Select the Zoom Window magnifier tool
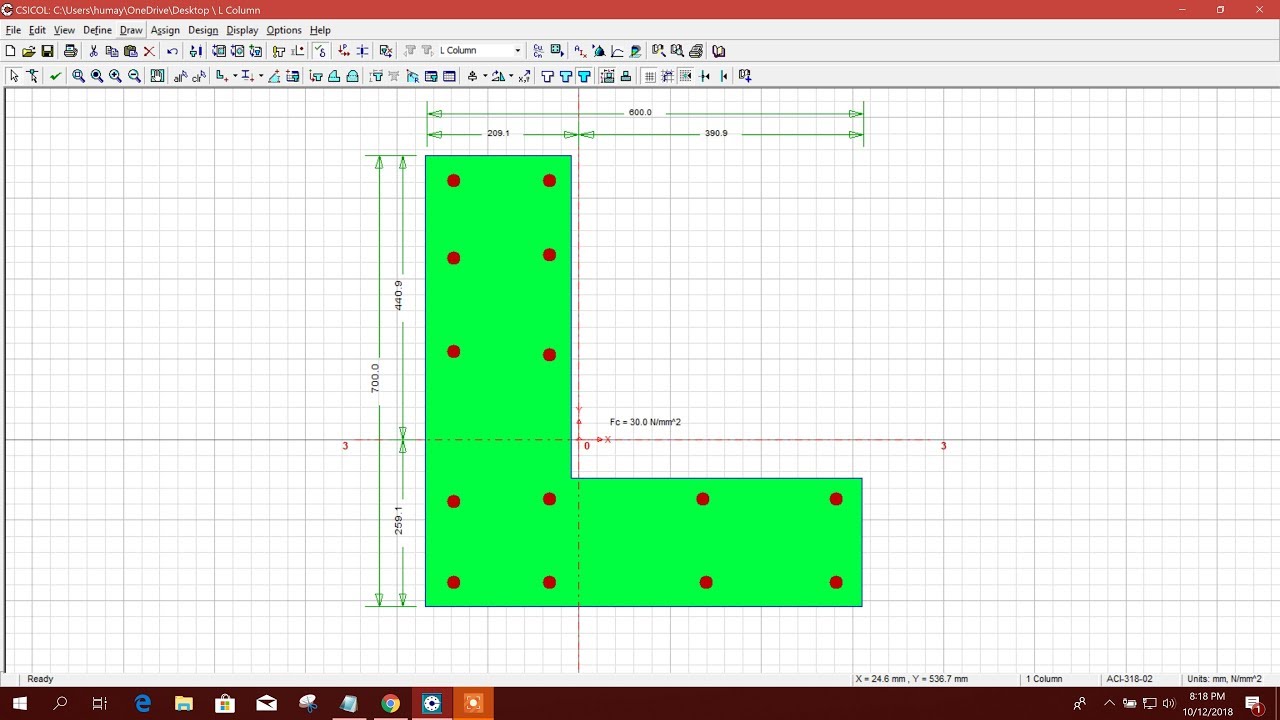Viewport: 1280px width, 720px height. (78, 76)
